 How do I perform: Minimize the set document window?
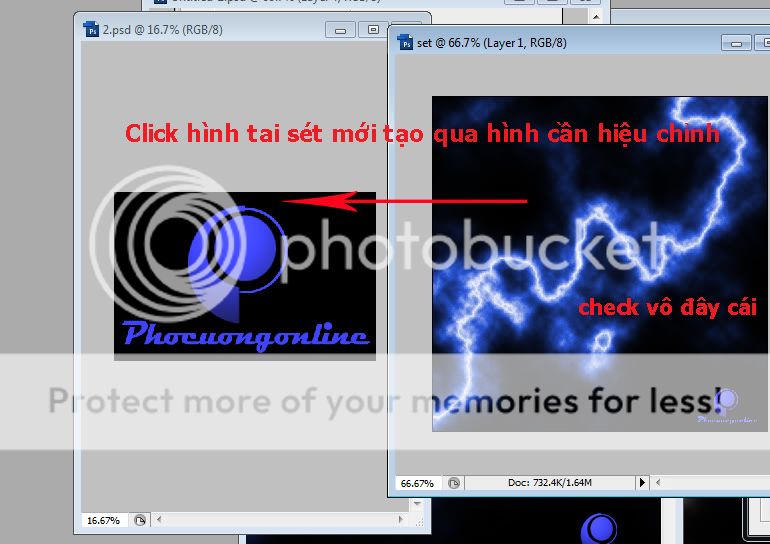[736, 43]
